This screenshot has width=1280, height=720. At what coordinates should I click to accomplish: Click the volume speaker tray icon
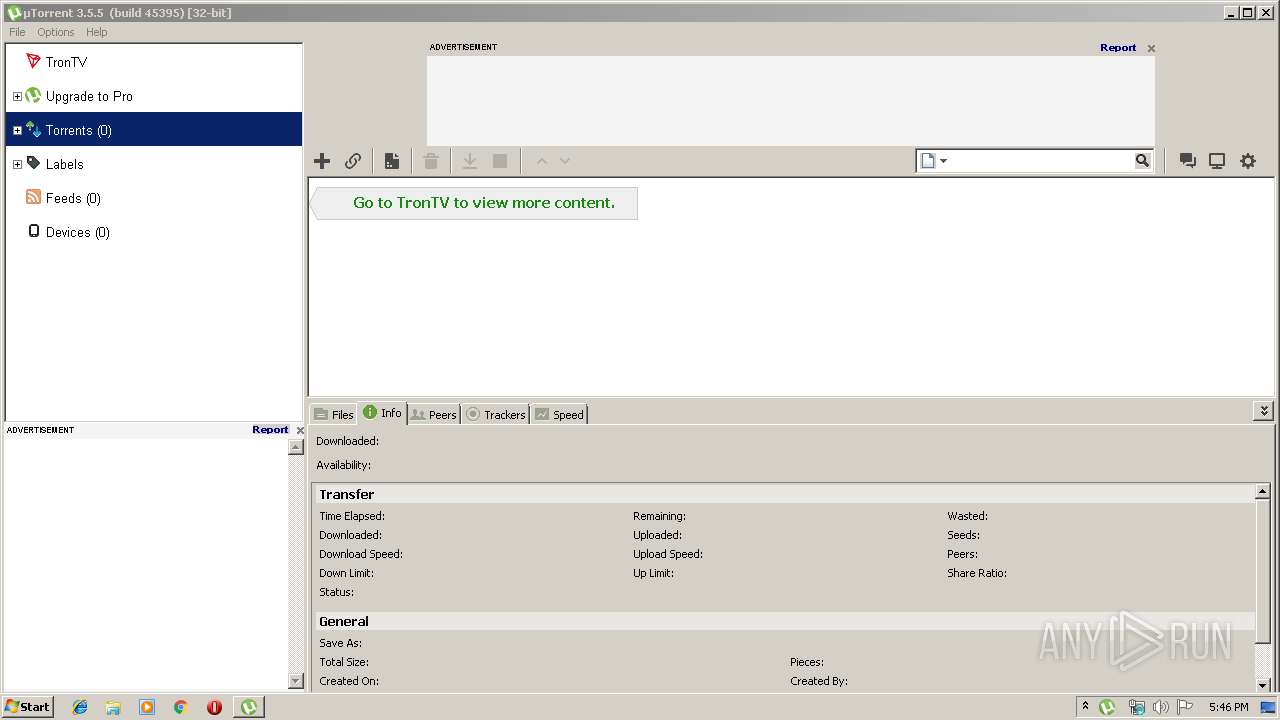(x=1160, y=707)
